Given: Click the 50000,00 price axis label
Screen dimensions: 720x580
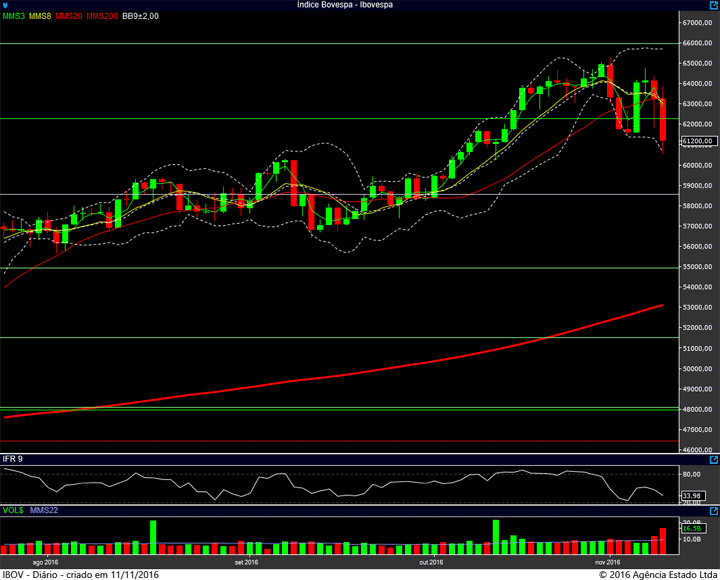Looking at the screenshot, I should (697, 369).
